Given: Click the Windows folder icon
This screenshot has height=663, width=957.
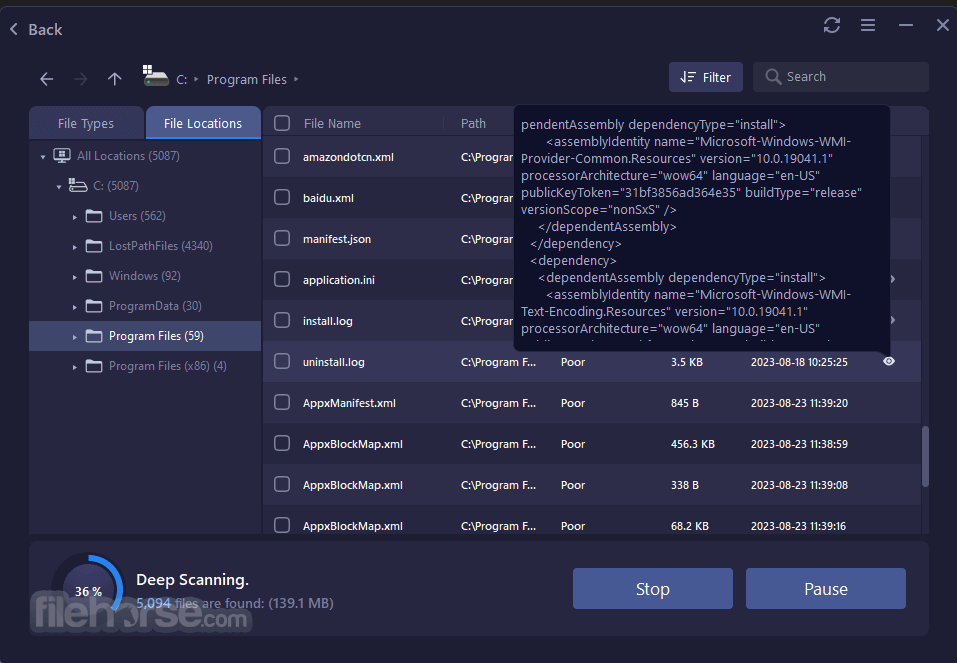Looking at the screenshot, I should pyautogui.click(x=94, y=276).
